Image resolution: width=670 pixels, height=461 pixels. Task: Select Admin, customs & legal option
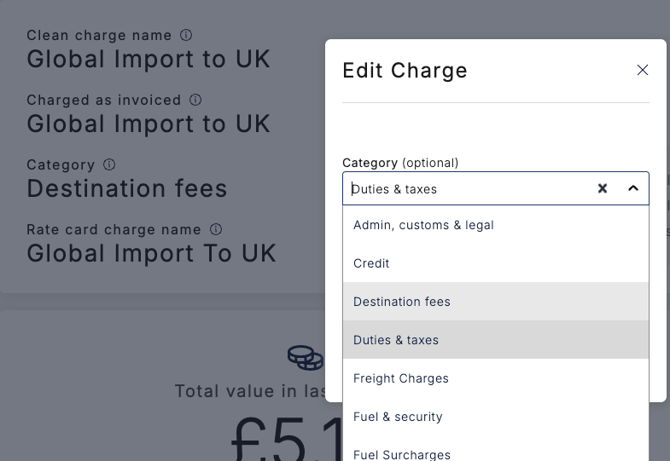pyautogui.click(x=424, y=225)
